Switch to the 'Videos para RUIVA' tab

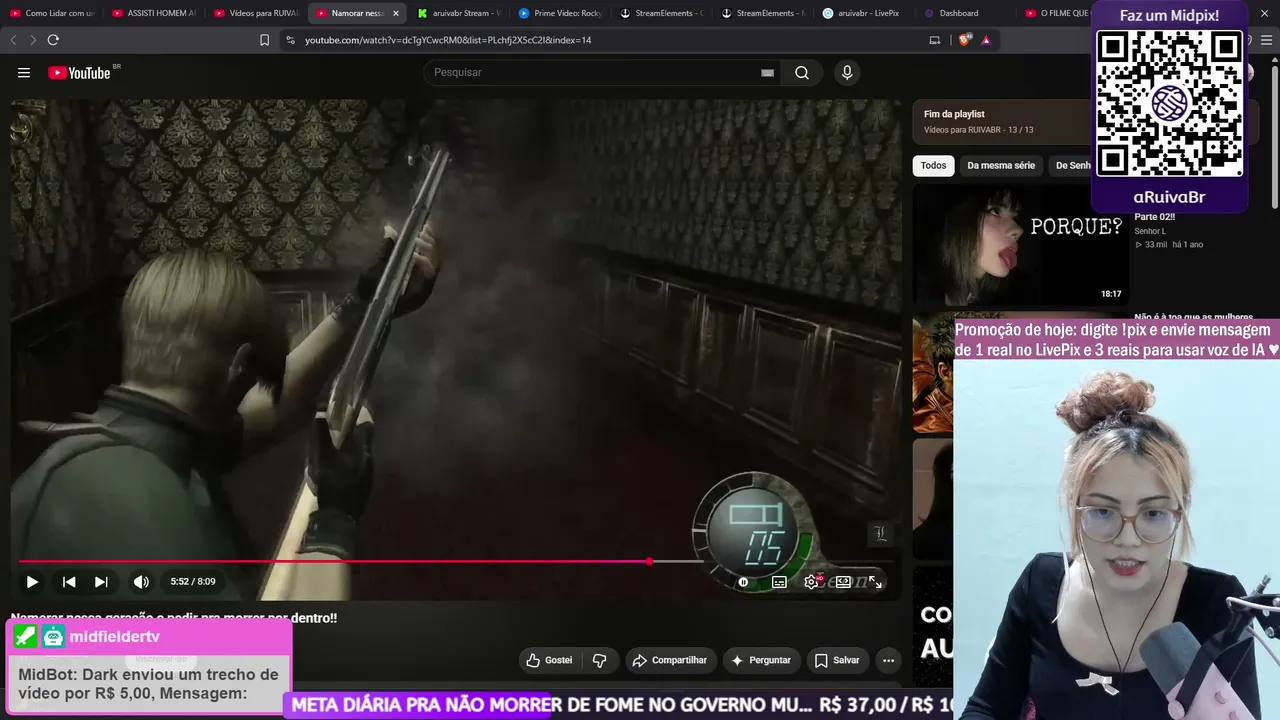(256, 13)
